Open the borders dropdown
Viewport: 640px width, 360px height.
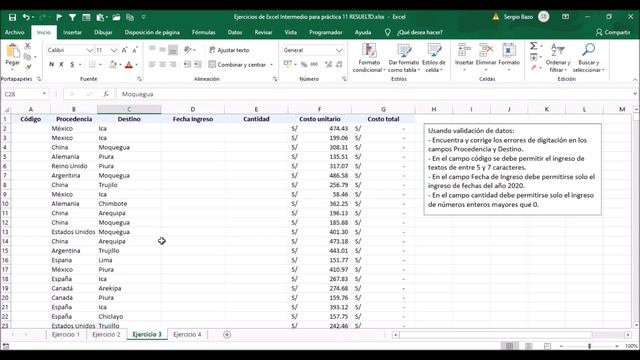click(x=100, y=64)
